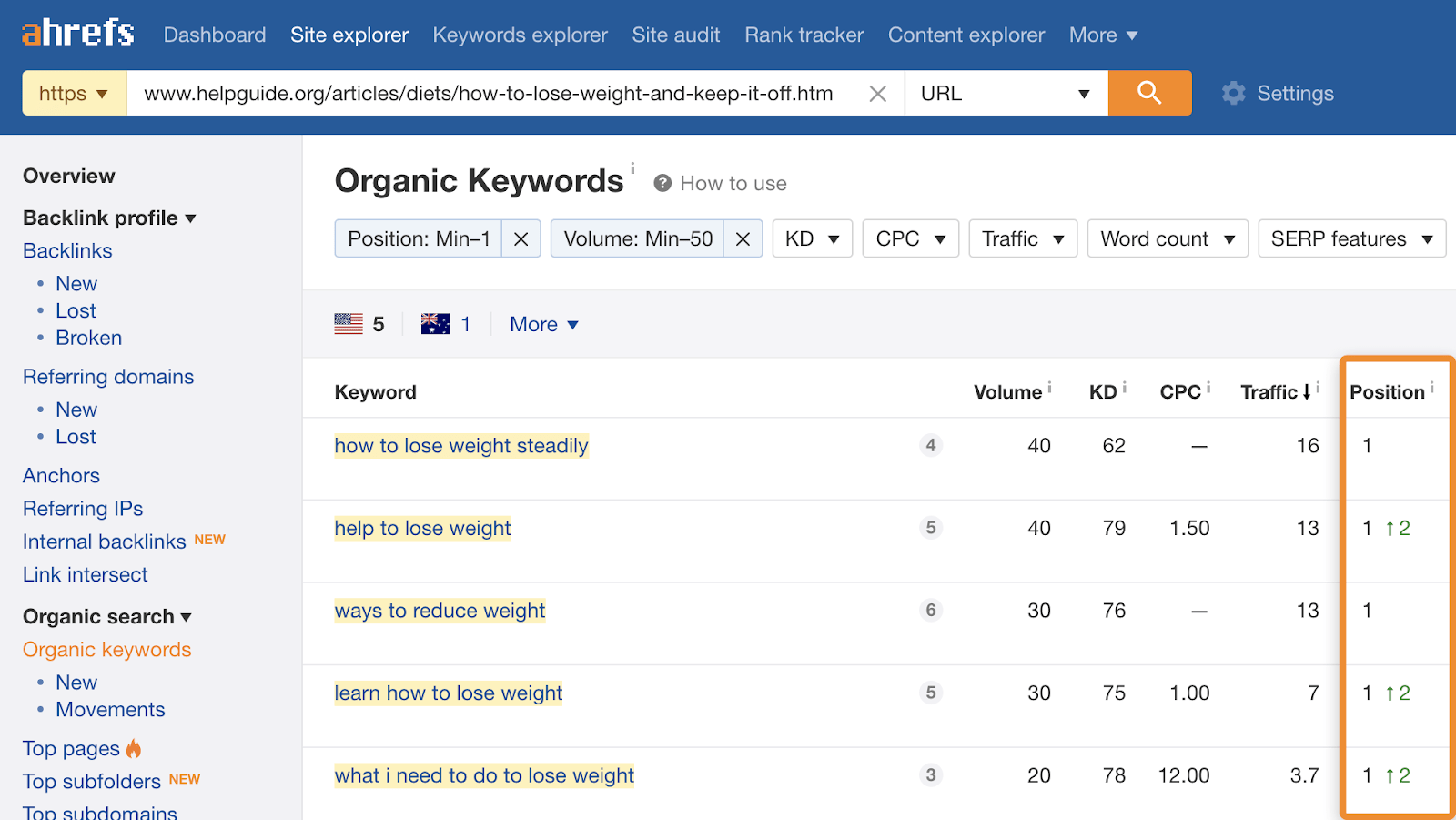
Task: Click the orange search magnifier button
Action: [1149, 93]
